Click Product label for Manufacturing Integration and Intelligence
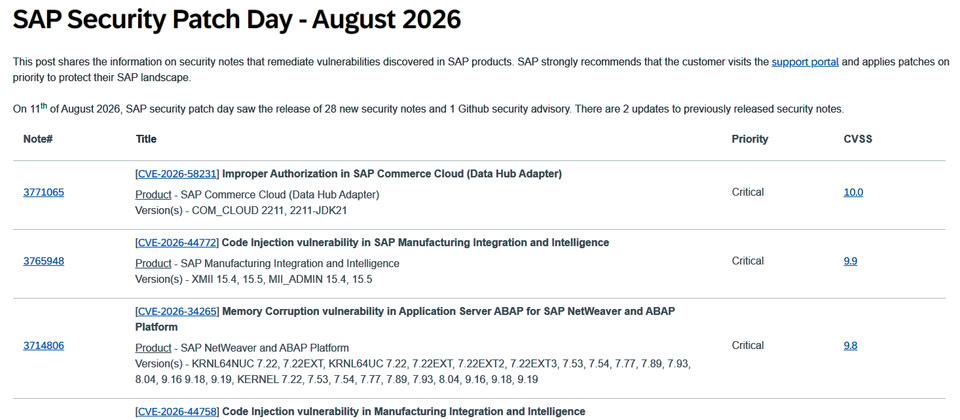The height and width of the screenshot is (420, 960). tap(153, 264)
